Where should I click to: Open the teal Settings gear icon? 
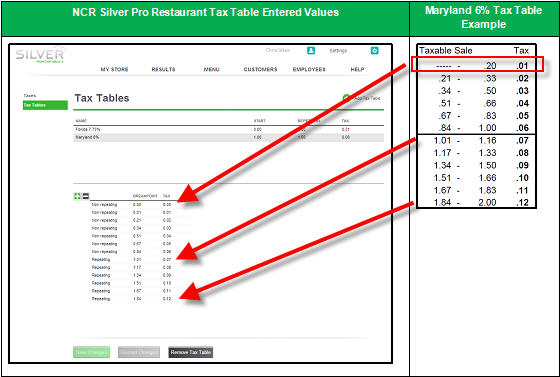click(374, 51)
